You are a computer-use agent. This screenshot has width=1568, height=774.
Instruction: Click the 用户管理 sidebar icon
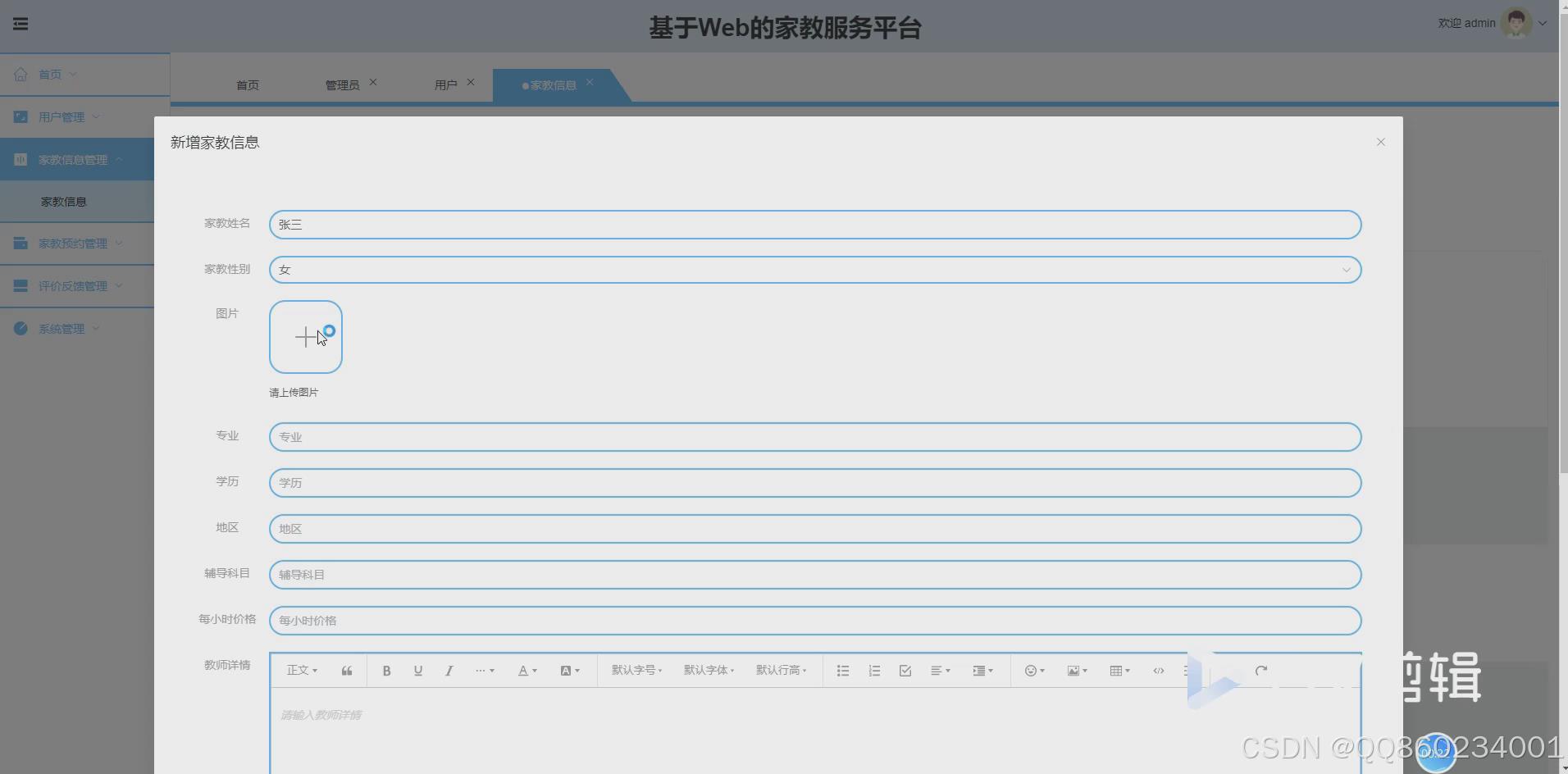click(x=21, y=116)
